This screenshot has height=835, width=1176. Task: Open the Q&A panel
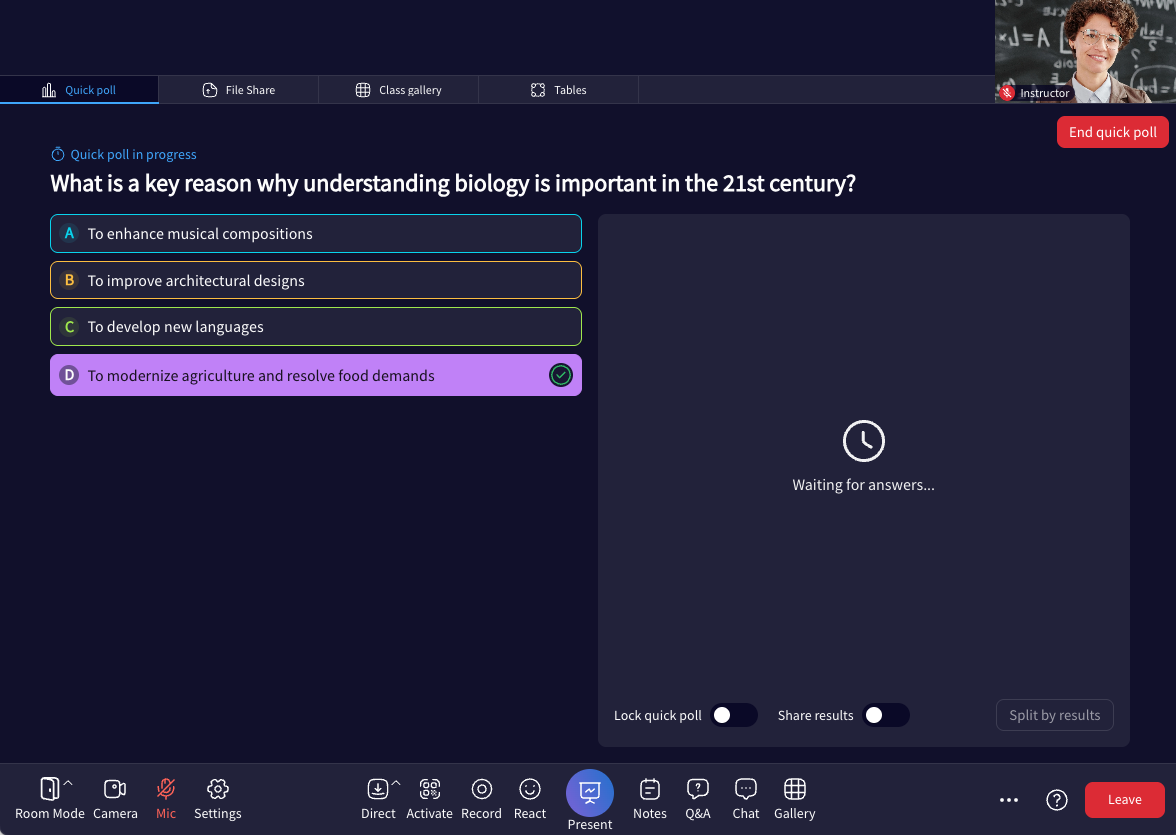coord(698,790)
